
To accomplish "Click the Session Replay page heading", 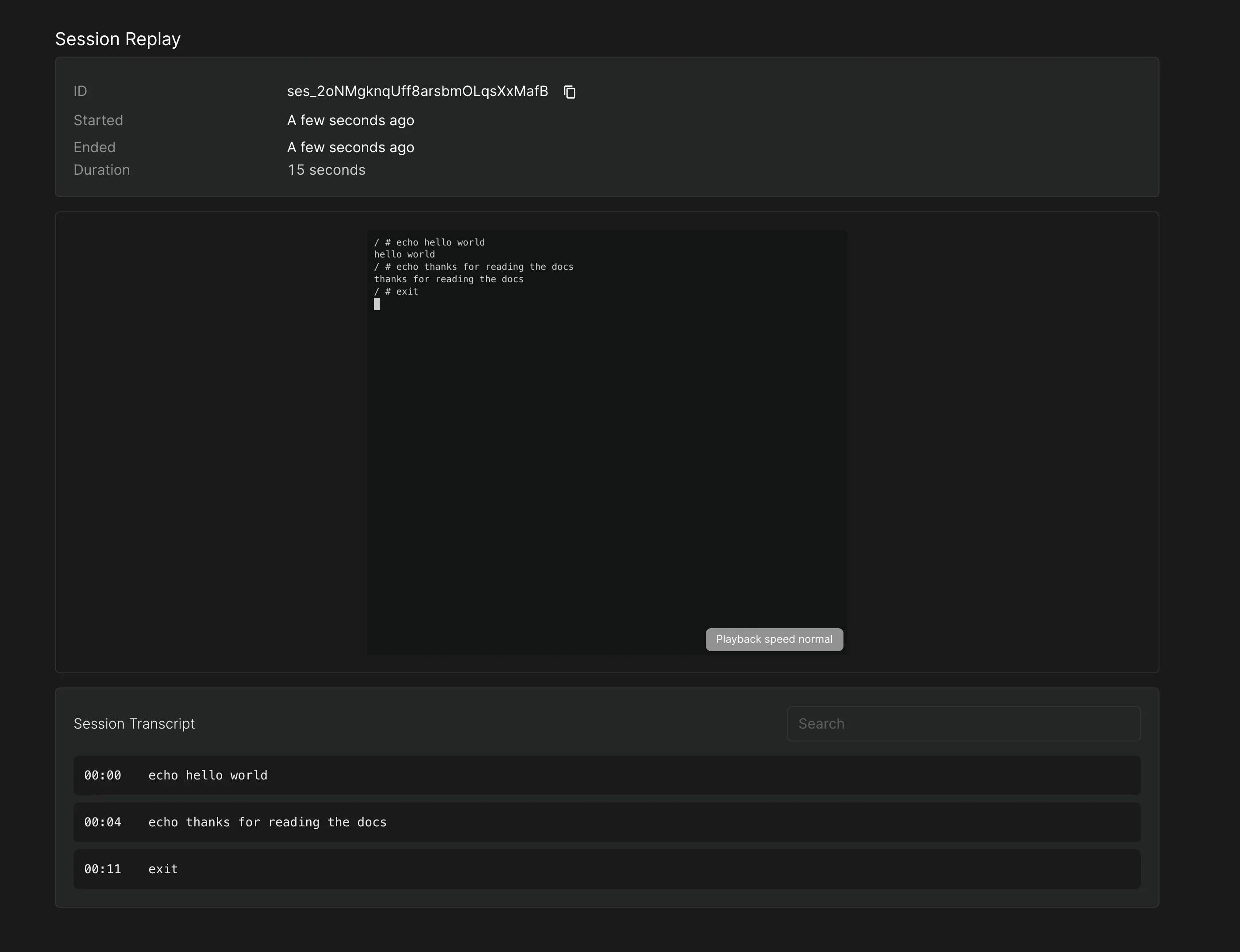I will (x=118, y=39).
